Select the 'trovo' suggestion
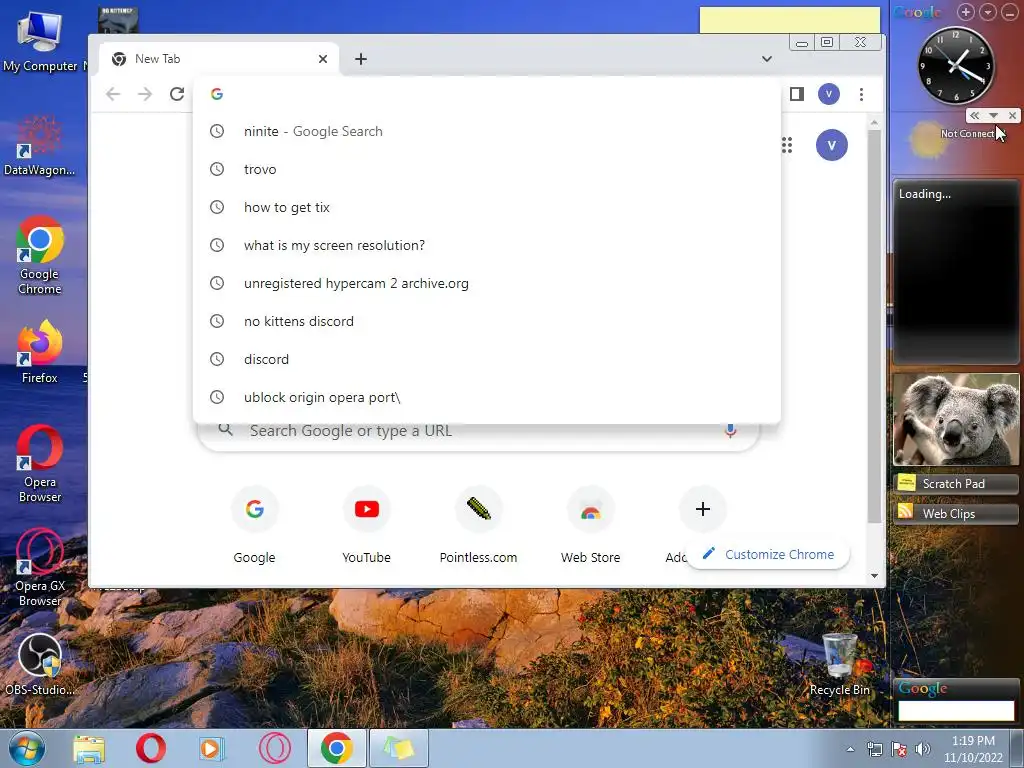This screenshot has height=768, width=1024. coord(487,169)
